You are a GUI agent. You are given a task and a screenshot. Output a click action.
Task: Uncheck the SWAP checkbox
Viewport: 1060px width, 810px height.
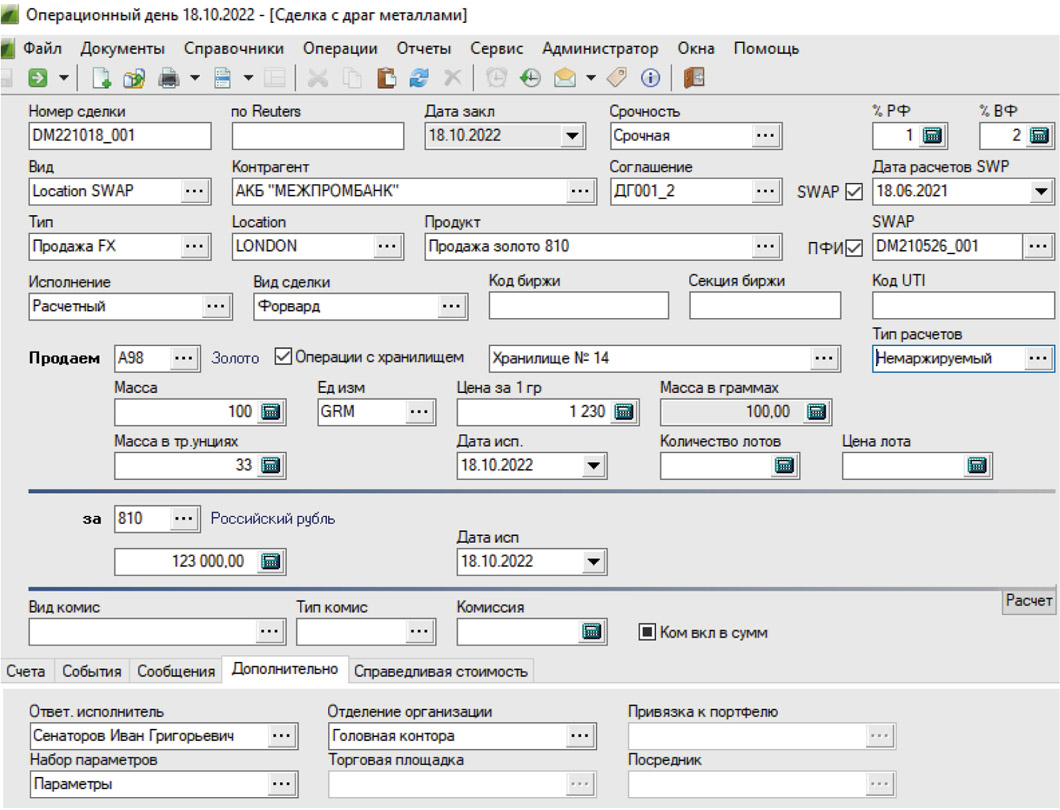tap(854, 191)
